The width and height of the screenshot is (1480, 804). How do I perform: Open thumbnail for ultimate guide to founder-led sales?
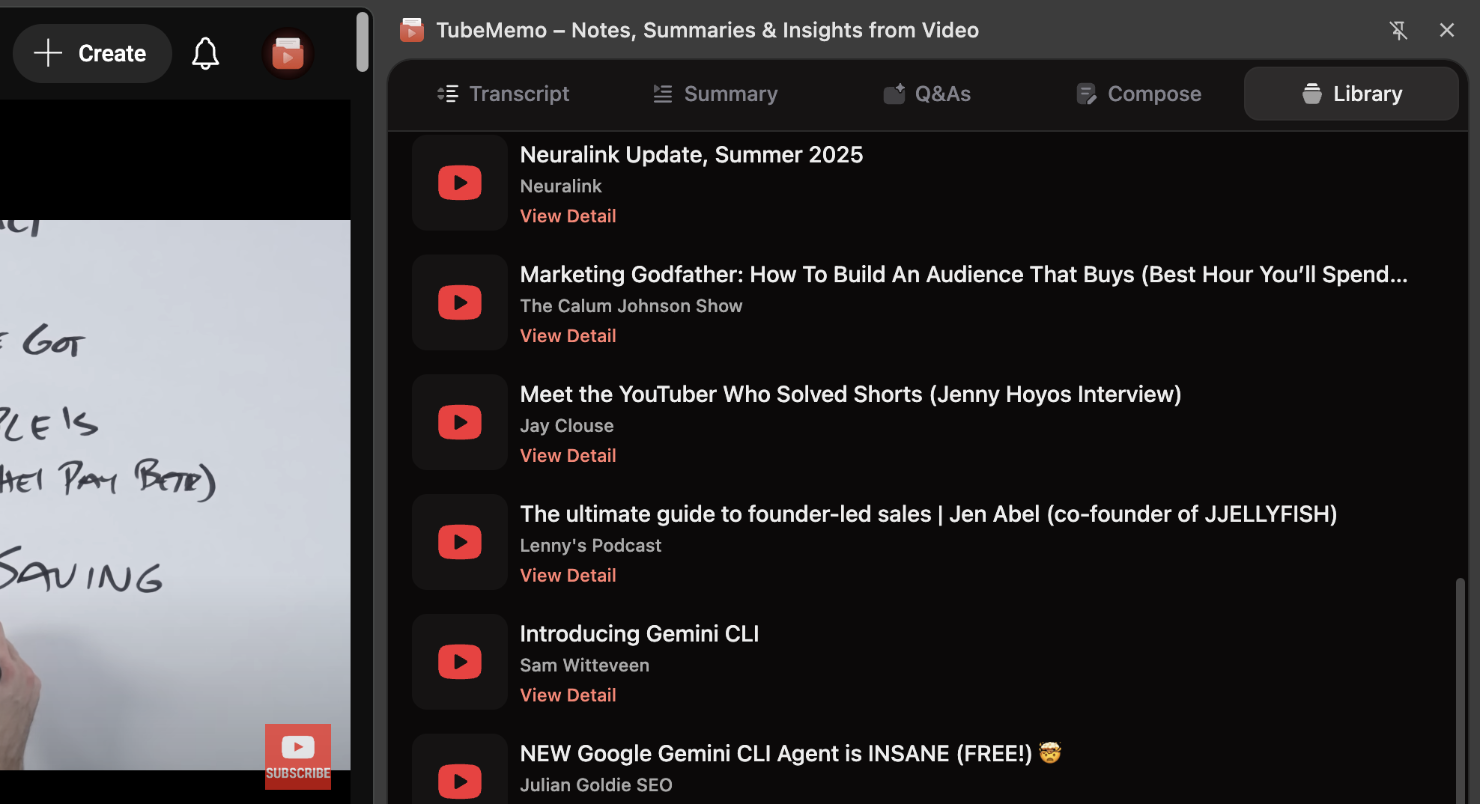(x=460, y=542)
